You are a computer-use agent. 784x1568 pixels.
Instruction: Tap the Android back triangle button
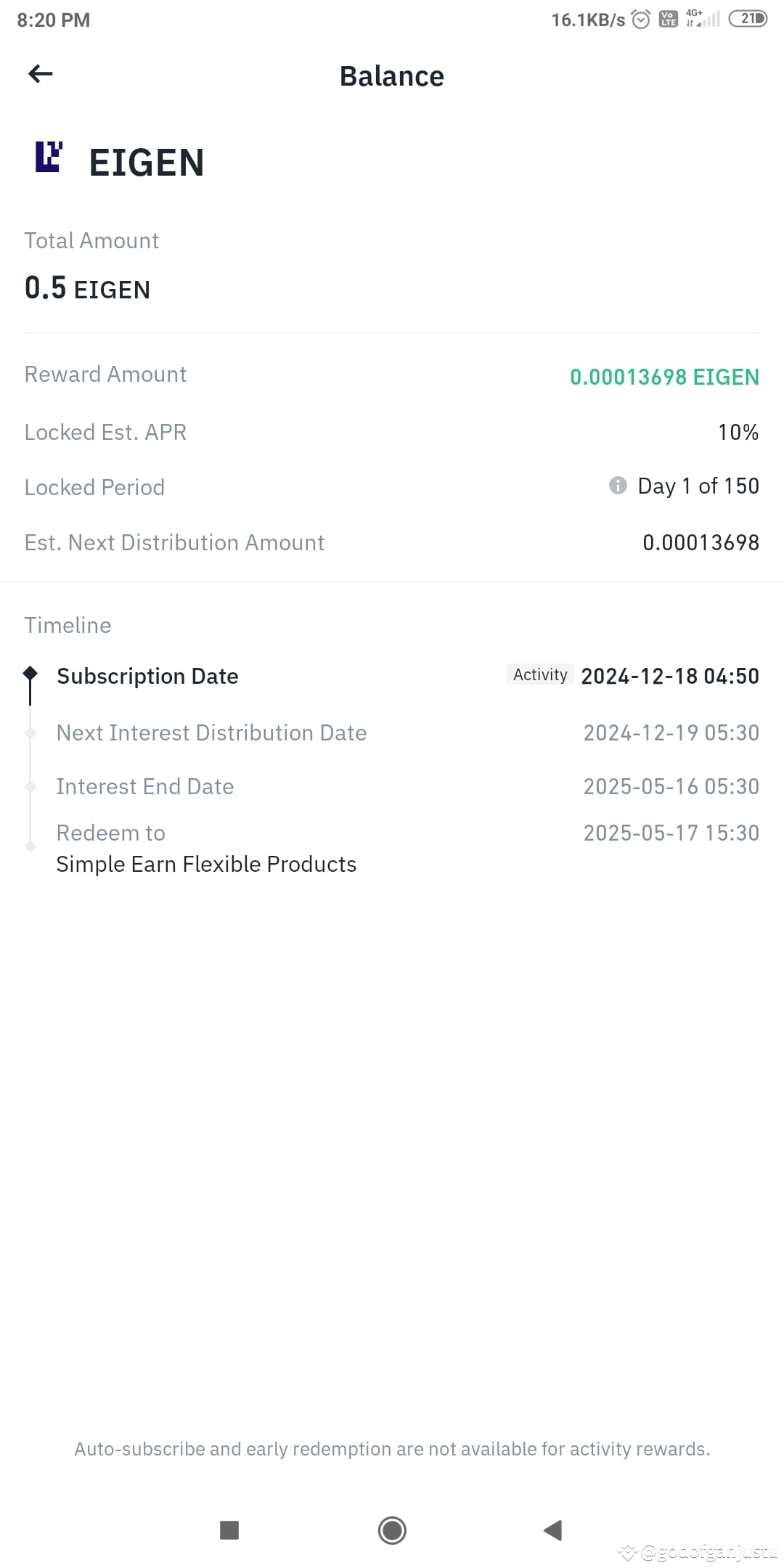point(553,1530)
